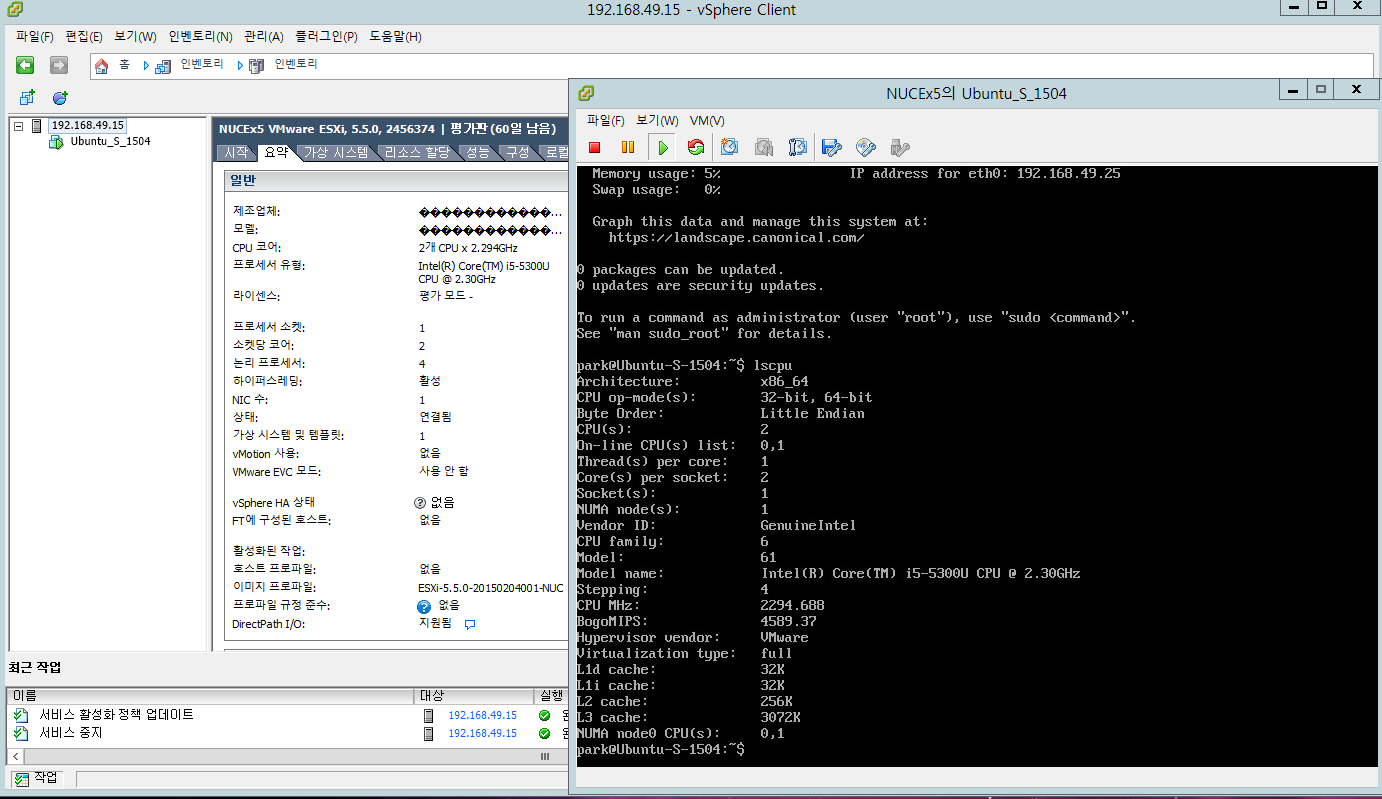Connect USB device icon in console toolbar
The width and height of the screenshot is (1382, 799).
pyautogui.click(x=899, y=147)
